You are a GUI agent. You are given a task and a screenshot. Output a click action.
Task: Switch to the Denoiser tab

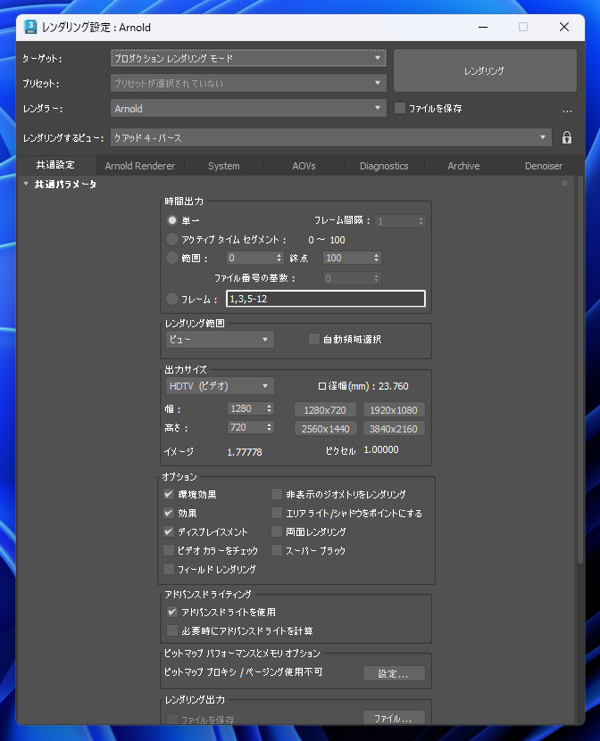pyautogui.click(x=543, y=166)
